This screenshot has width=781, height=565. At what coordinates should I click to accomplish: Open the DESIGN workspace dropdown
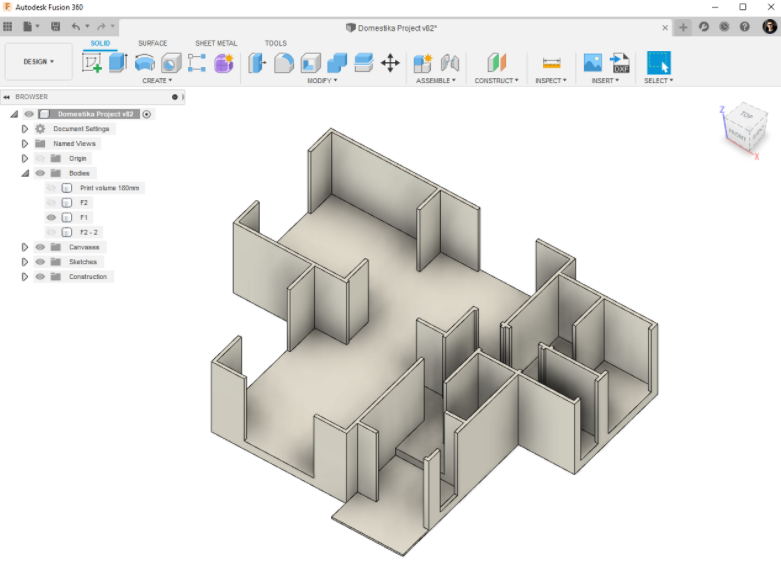(39, 62)
